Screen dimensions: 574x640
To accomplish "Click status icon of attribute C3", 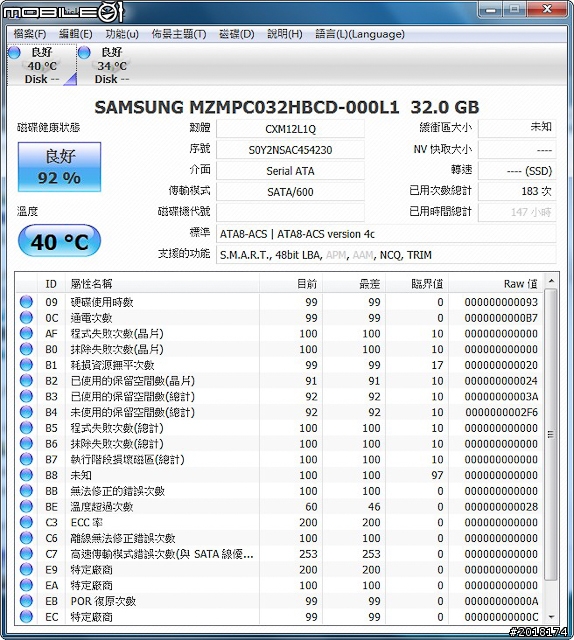I will point(26,522).
